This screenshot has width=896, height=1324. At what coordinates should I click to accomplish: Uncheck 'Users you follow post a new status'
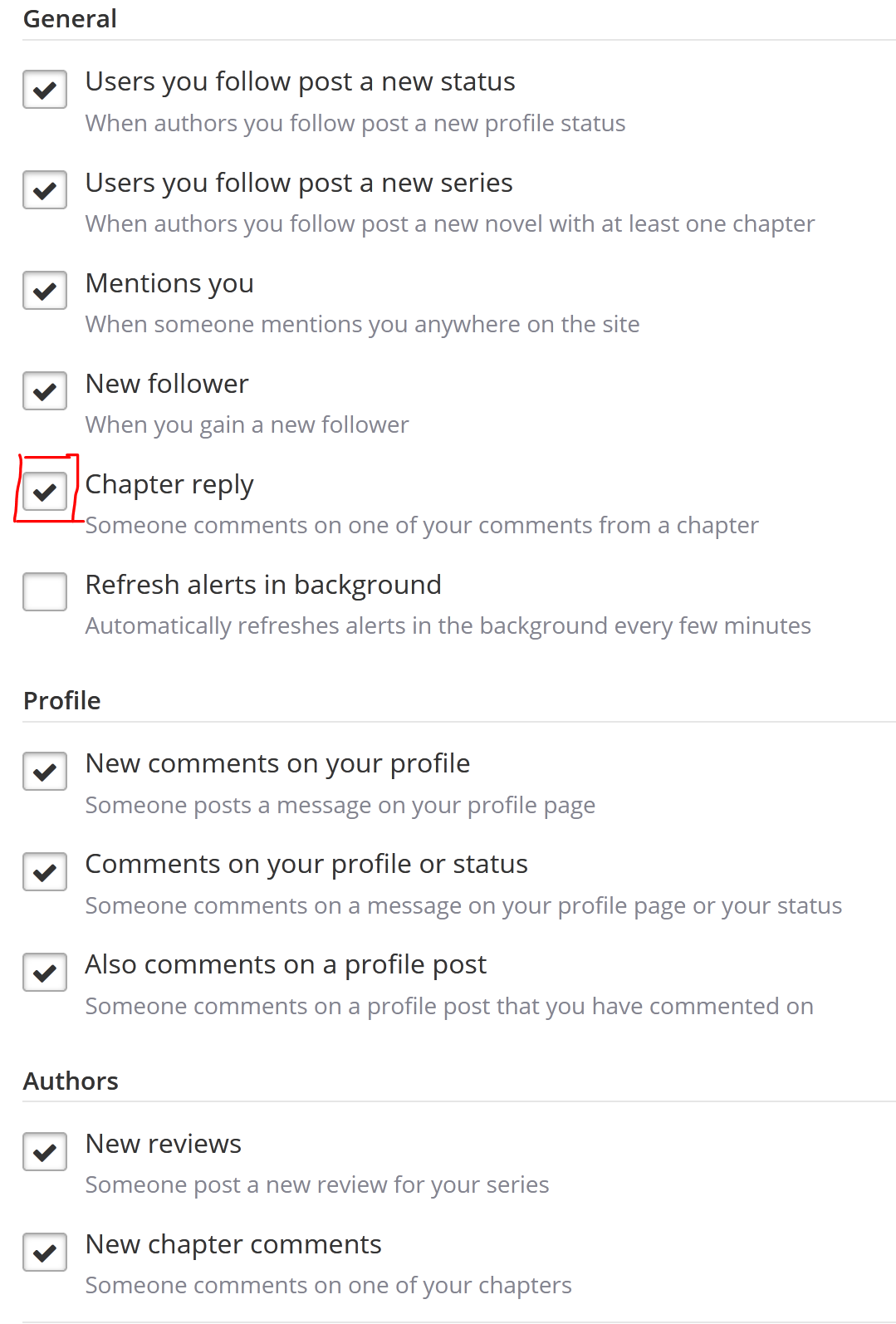(45, 89)
